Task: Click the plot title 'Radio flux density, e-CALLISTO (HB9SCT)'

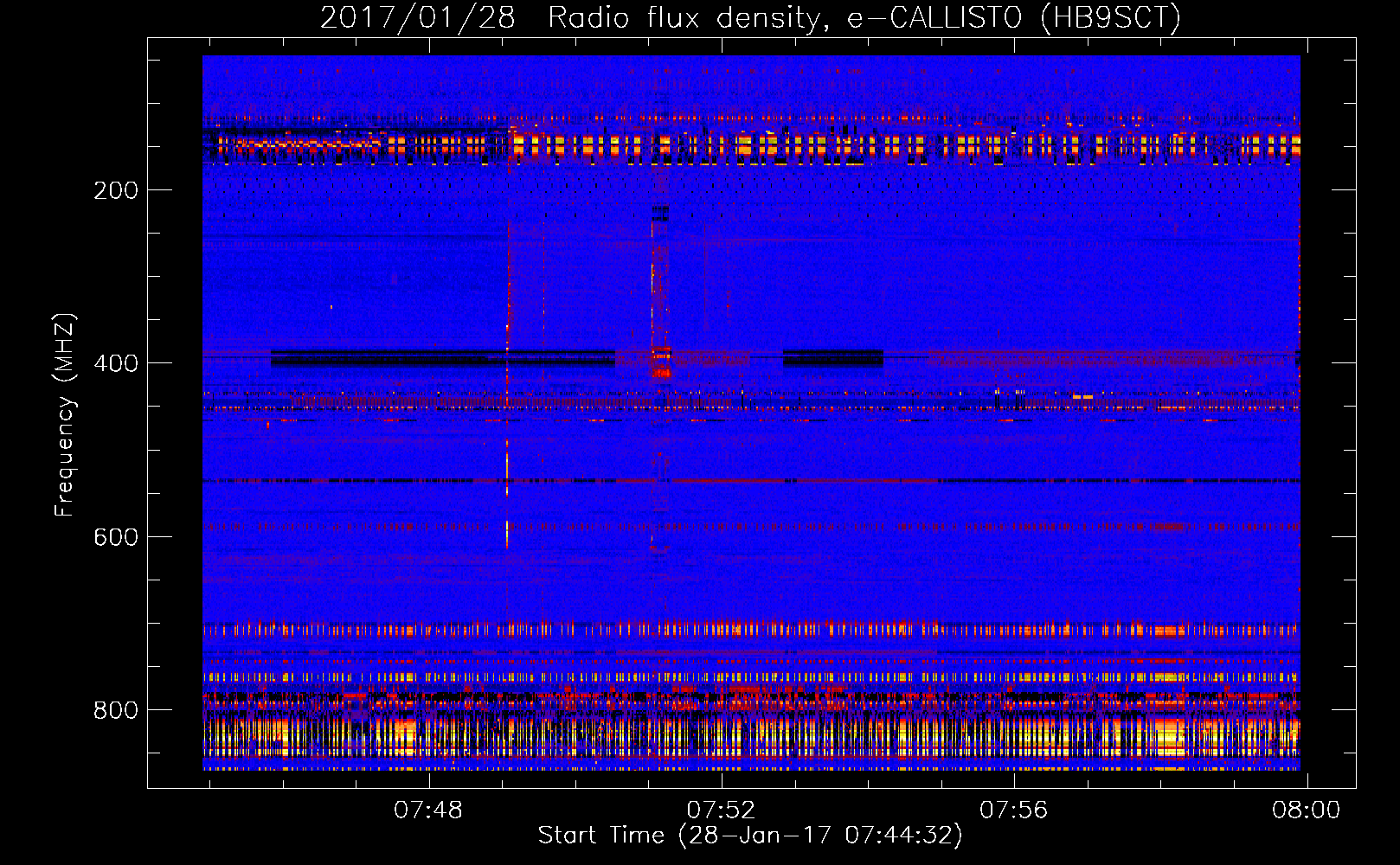Action: click(864, 17)
